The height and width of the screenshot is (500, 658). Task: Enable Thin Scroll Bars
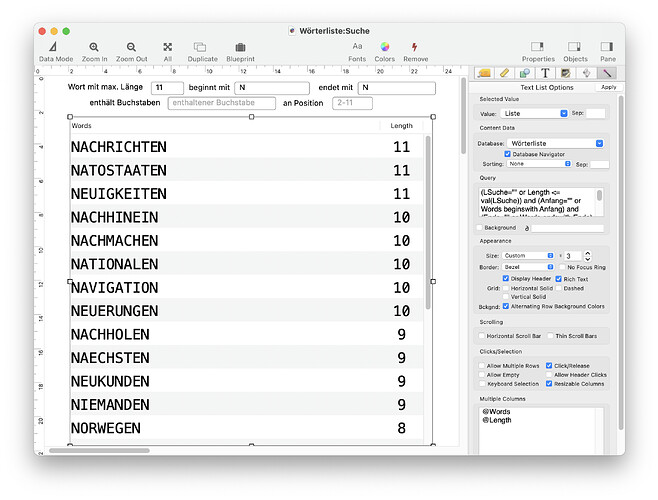click(x=550, y=336)
